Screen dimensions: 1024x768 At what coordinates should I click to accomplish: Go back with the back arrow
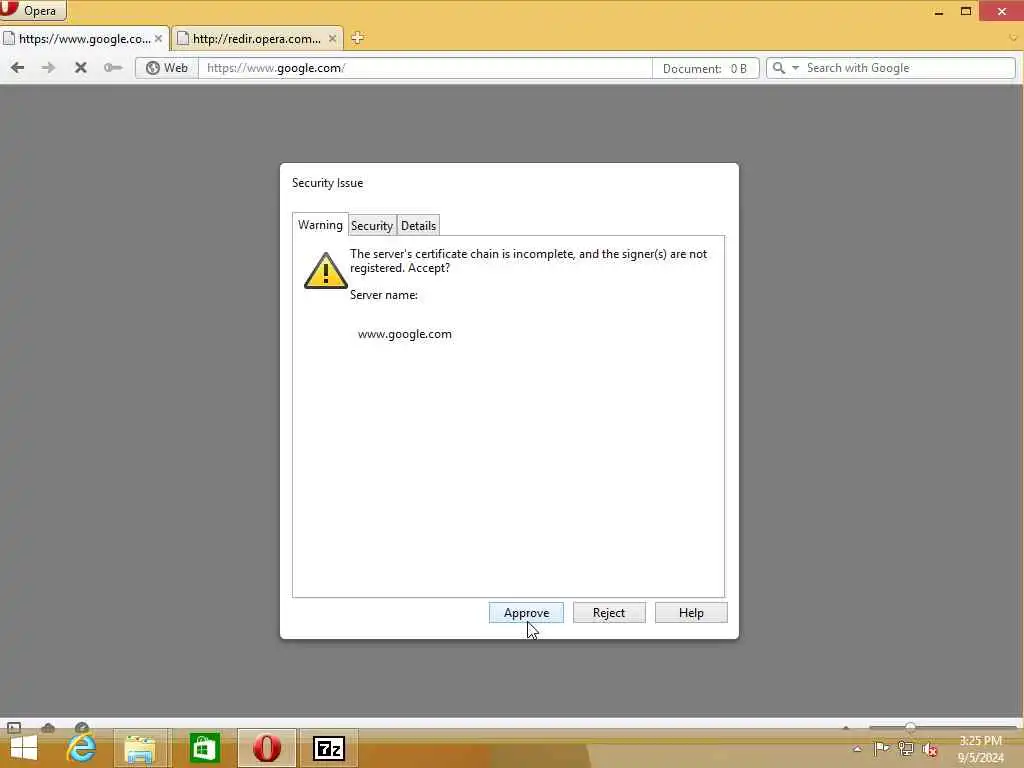(18, 67)
